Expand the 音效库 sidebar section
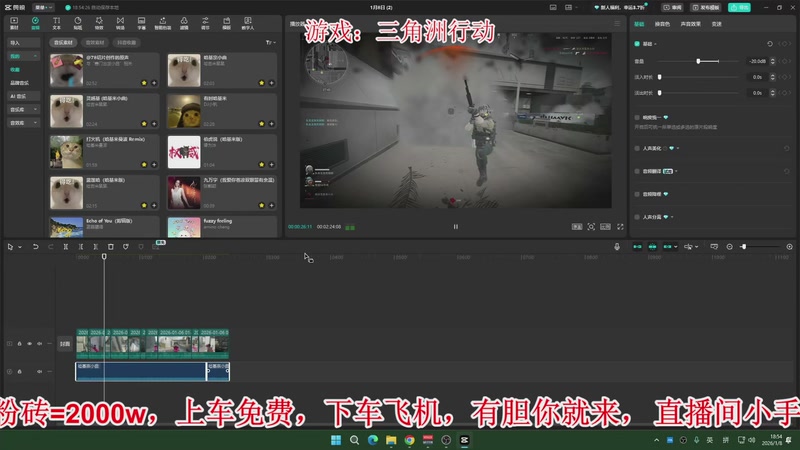The height and width of the screenshot is (450, 800). pos(35,122)
